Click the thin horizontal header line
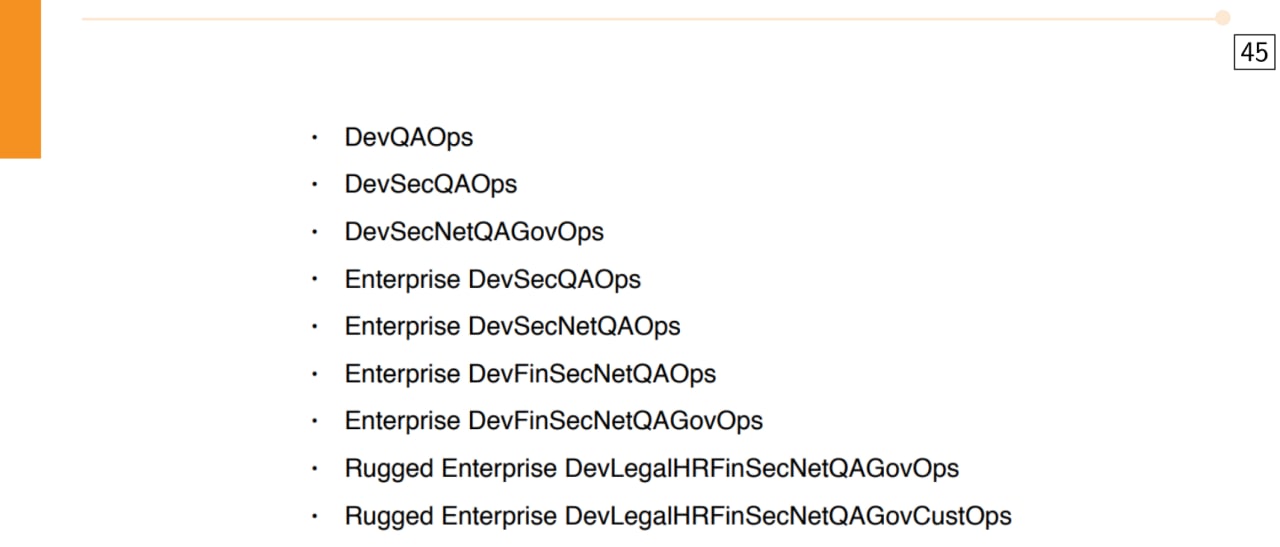This screenshot has width=1280, height=547. pyautogui.click(x=648, y=18)
